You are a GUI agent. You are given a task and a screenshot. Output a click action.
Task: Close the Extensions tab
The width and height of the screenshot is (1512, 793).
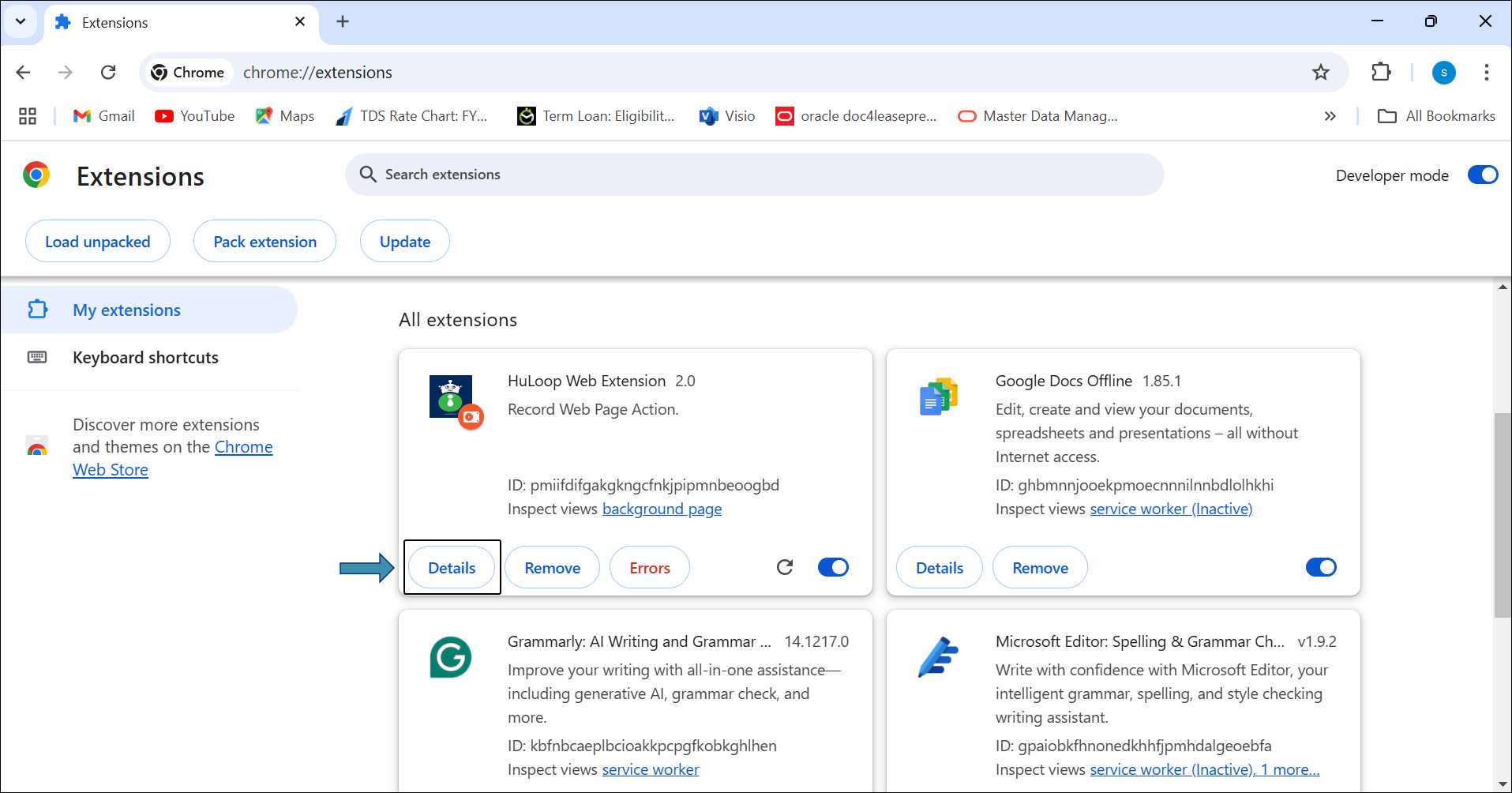(x=300, y=22)
